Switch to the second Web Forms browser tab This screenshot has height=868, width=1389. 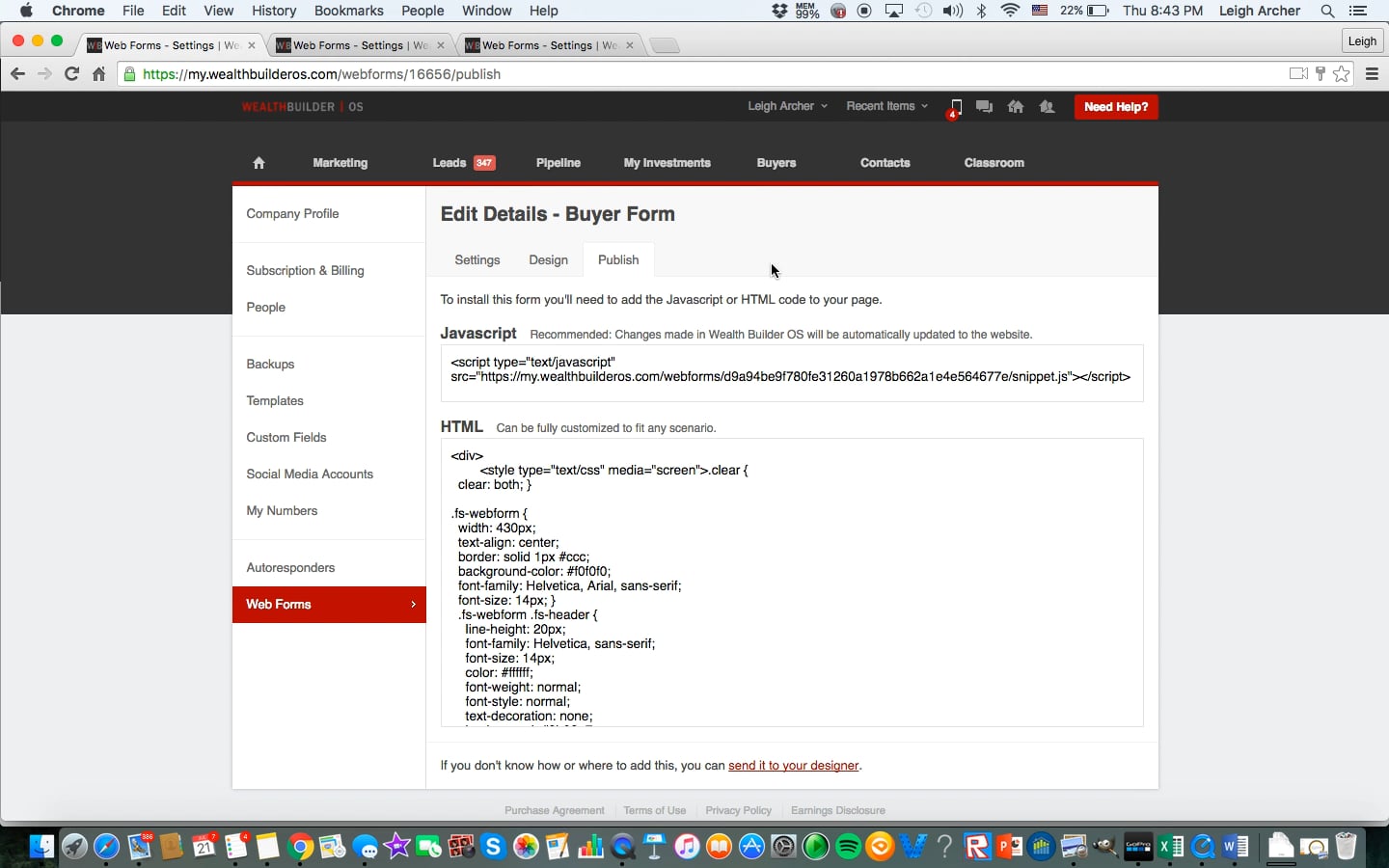(360, 45)
